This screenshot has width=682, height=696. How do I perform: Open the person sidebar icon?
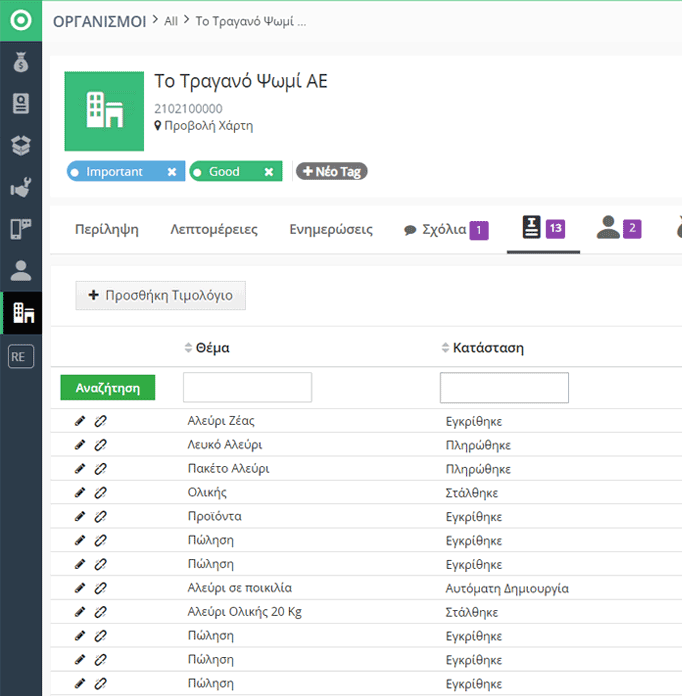tap(20, 270)
